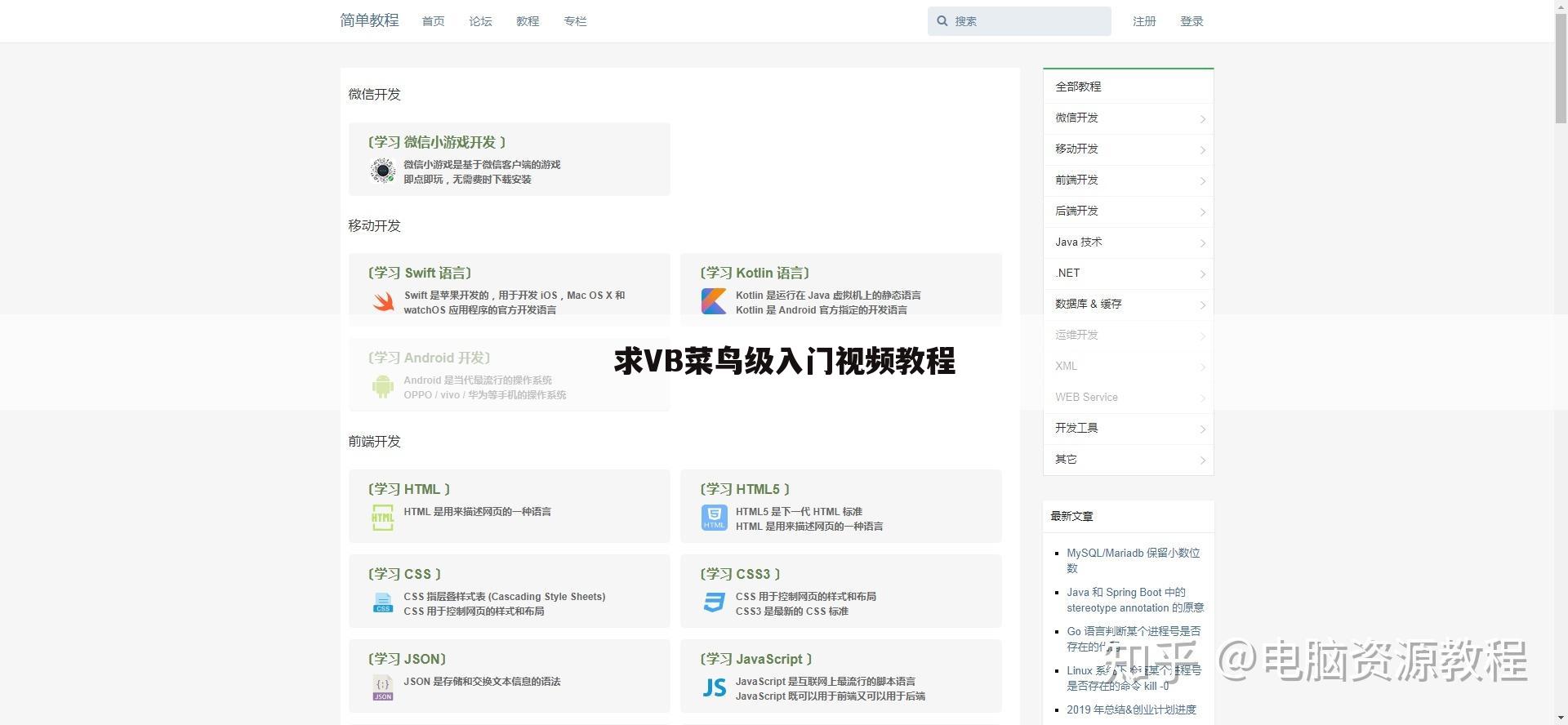Viewport: 1568px width, 725px height.
Task: Open 【学习 HTML5】 tutorial title
Action: [x=745, y=489]
